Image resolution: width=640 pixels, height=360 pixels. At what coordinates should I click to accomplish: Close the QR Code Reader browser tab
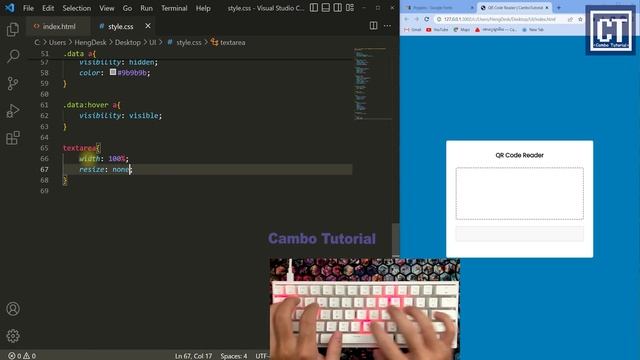click(547, 8)
